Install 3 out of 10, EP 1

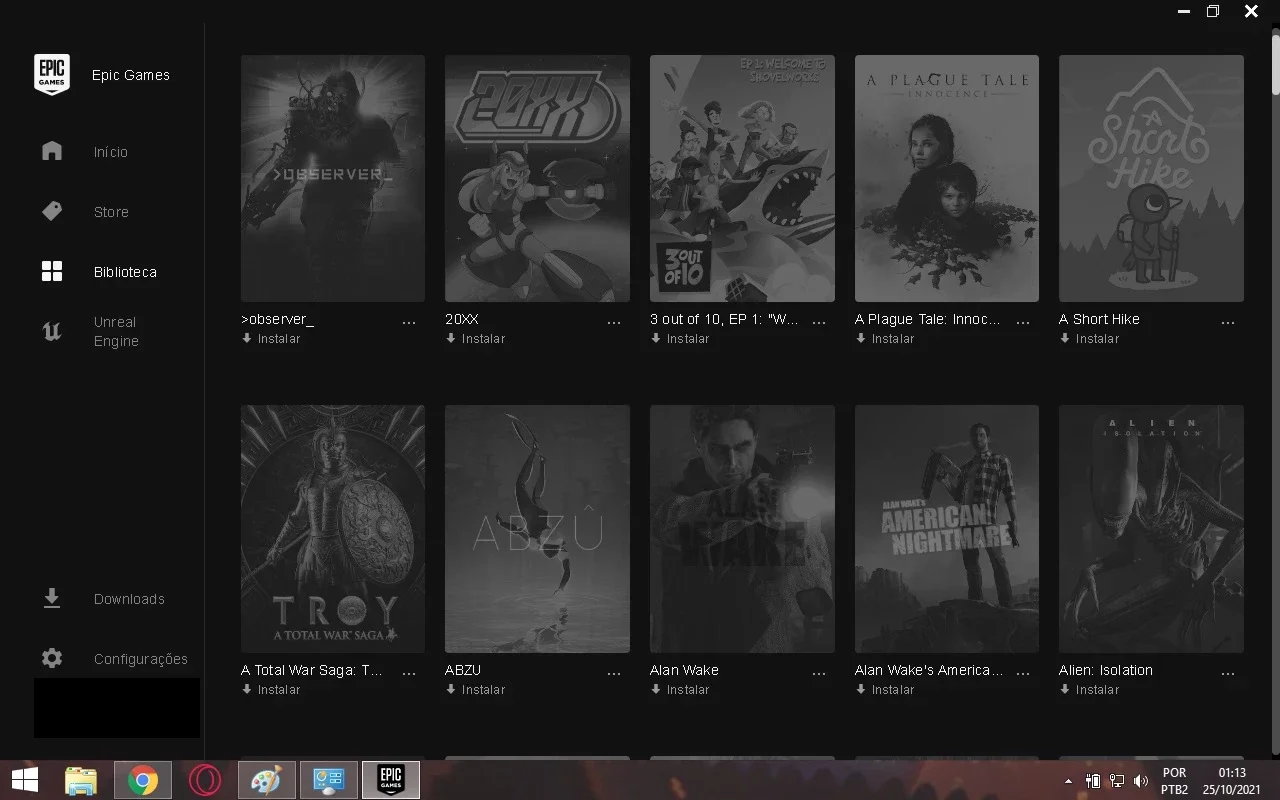click(x=680, y=339)
